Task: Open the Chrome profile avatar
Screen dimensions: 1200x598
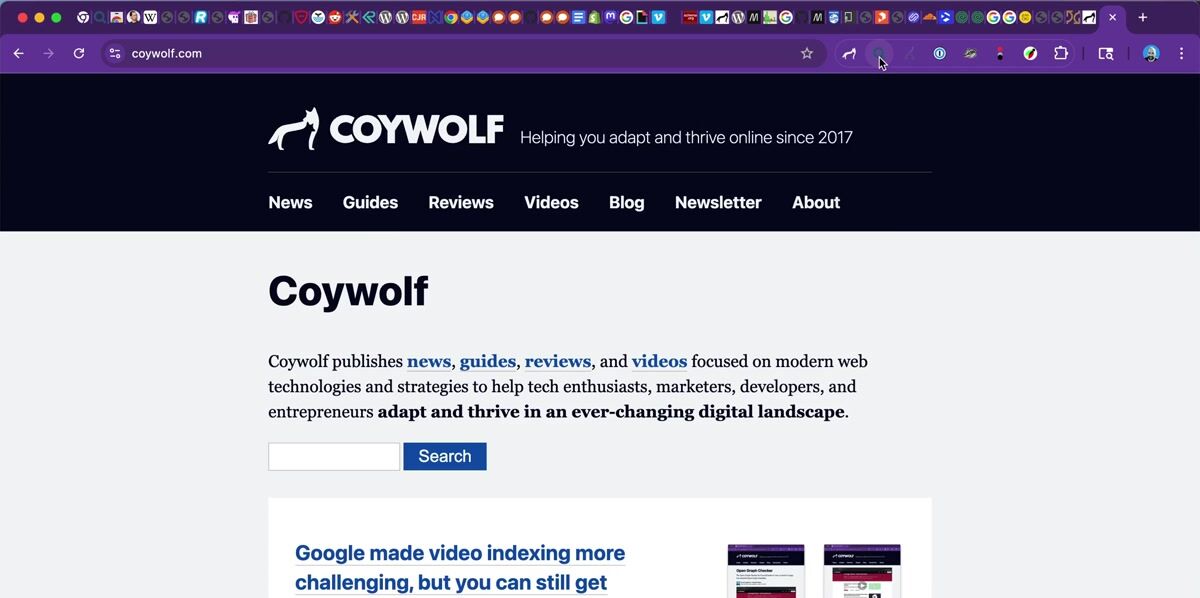Action: tap(1151, 53)
